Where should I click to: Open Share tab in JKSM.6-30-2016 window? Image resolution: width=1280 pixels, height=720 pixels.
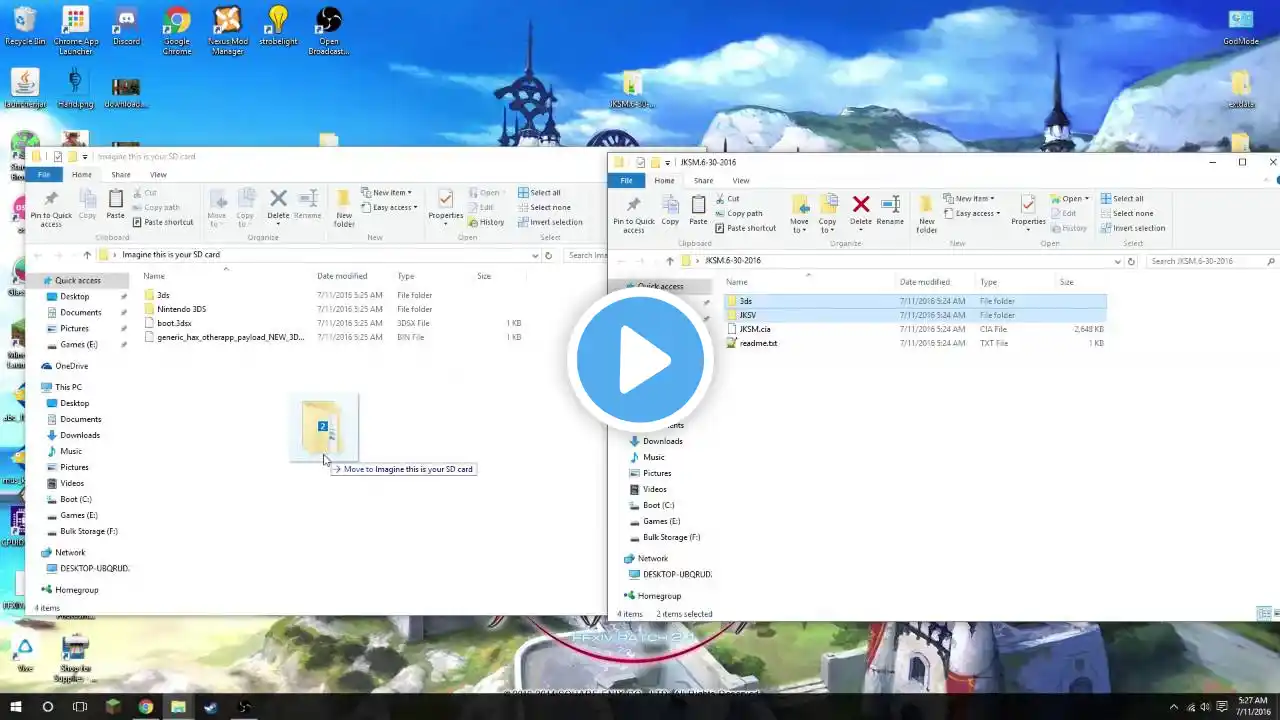[x=704, y=180]
